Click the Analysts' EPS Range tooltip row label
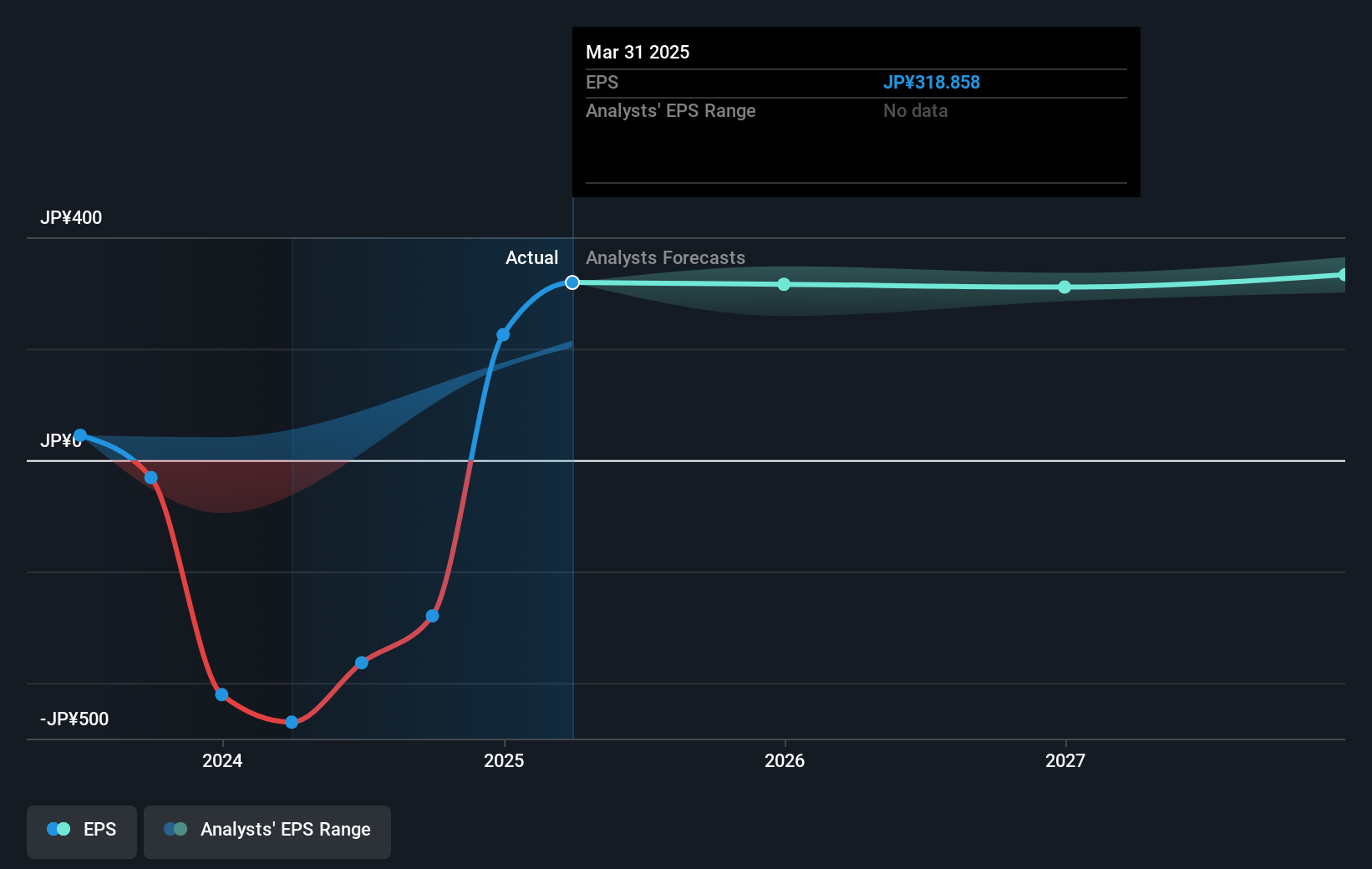Image resolution: width=1372 pixels, height=869 pixels. pyautogui.click(x=670, y=111)
